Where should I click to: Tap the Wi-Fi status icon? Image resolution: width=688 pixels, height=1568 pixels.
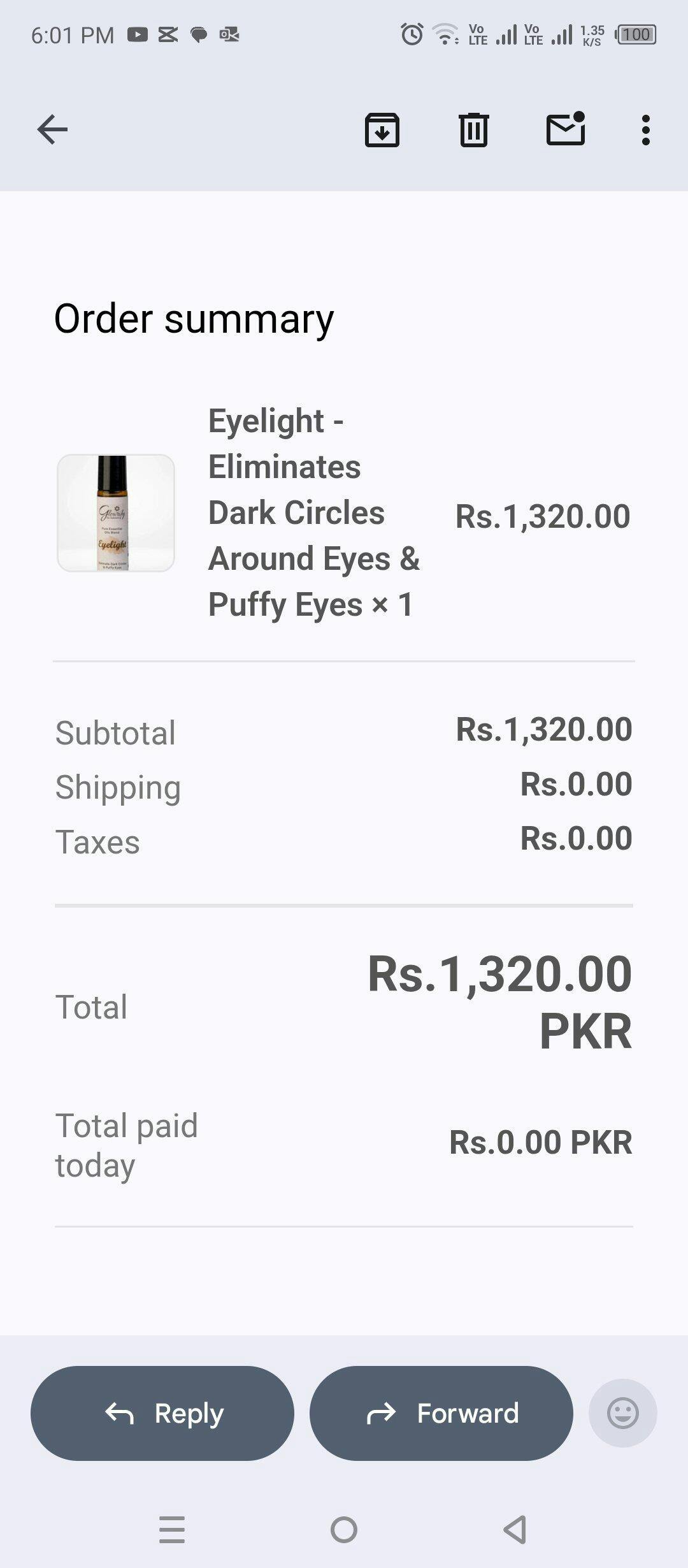pyautogui.click(x=445, y=34)
